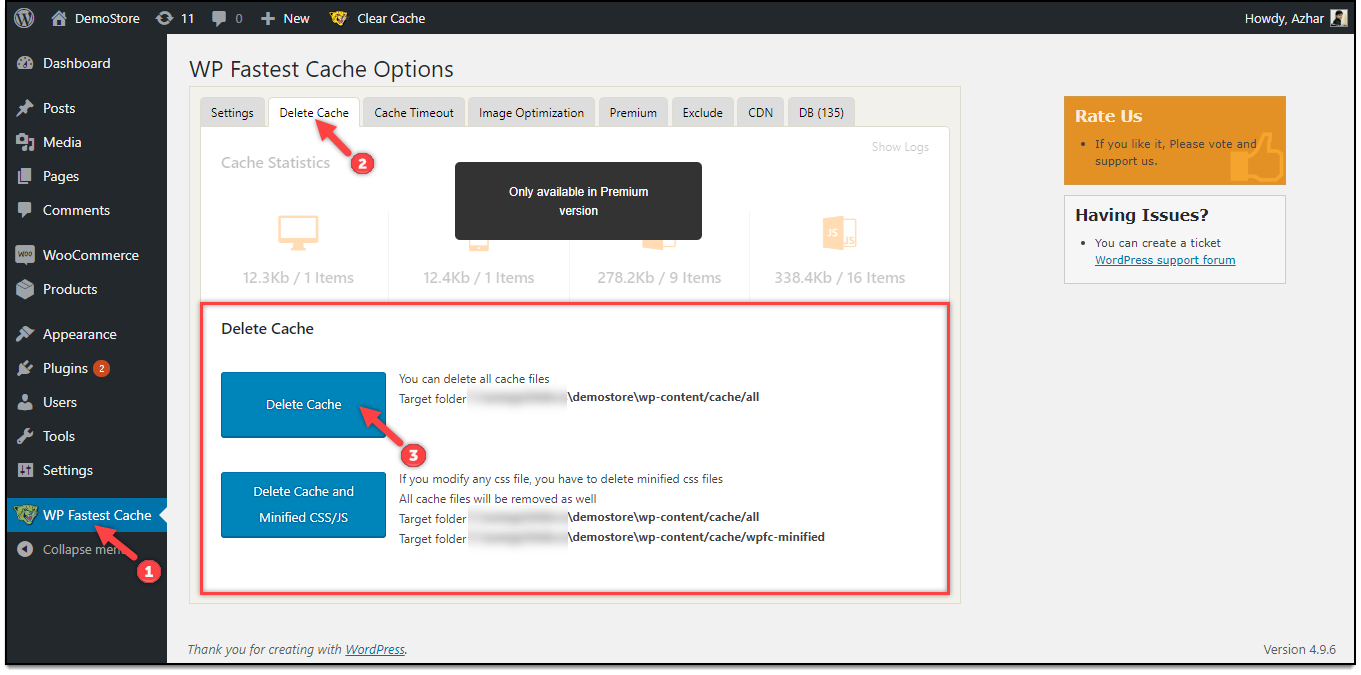Click the desktop monitor cache statistics icon
The height and width of the screenshot is (675, 1361).
pyautogui.click(x=298, y=233)
